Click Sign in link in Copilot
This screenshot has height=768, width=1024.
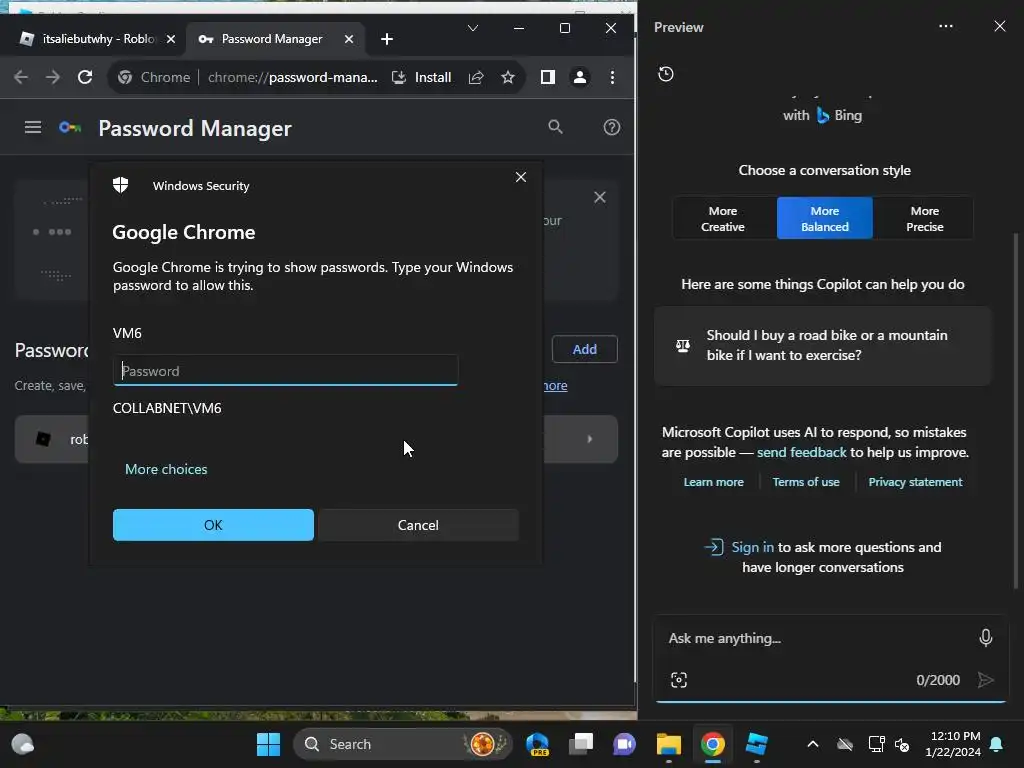(752, 547)
